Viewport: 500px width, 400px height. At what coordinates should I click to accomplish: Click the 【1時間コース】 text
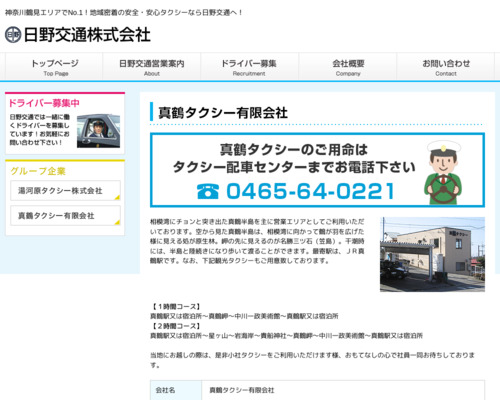point(176,306)
